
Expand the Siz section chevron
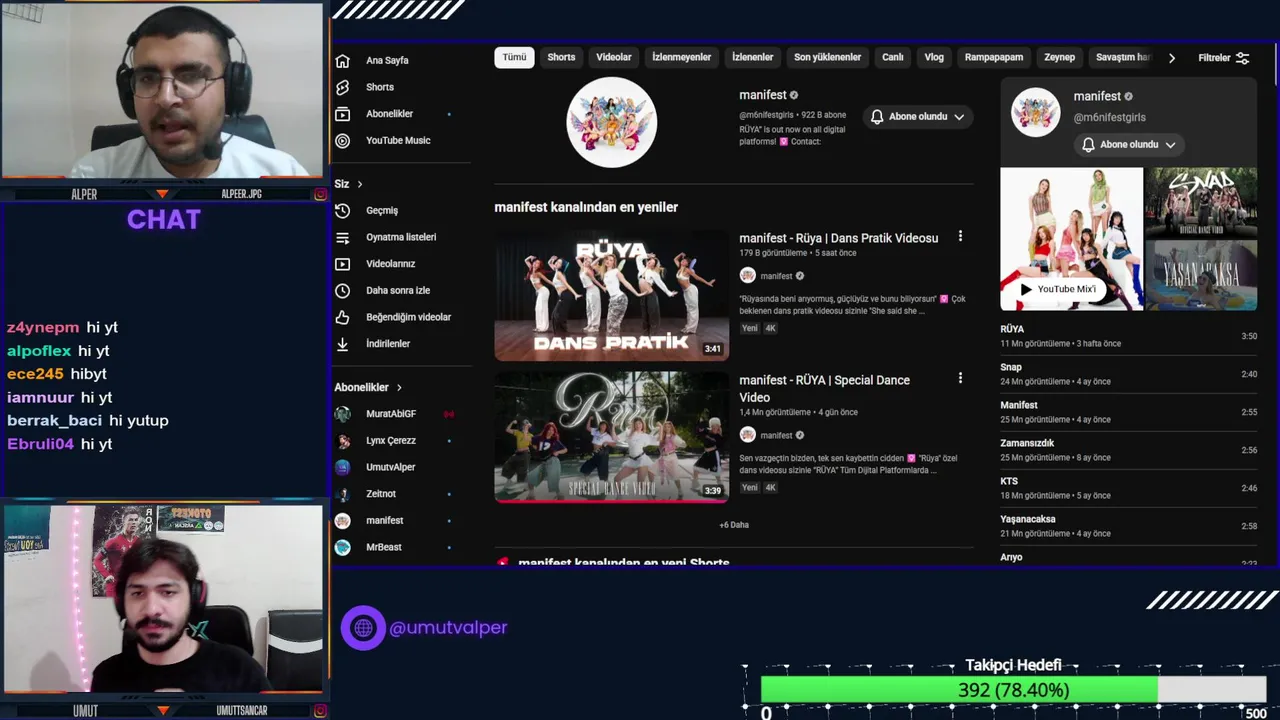(360, 184)
